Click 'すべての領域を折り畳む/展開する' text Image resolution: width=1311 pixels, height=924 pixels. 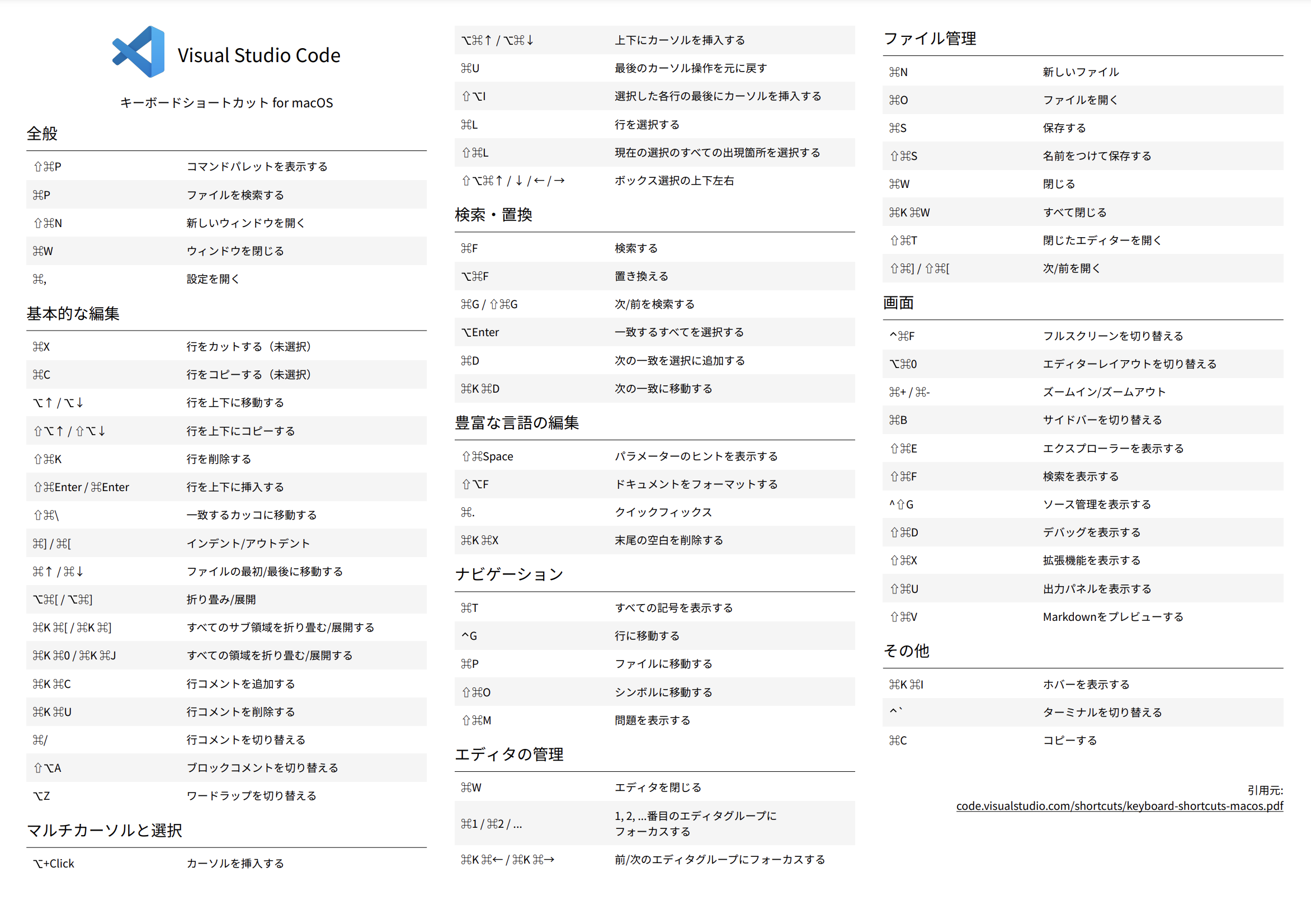click(270, 656)
